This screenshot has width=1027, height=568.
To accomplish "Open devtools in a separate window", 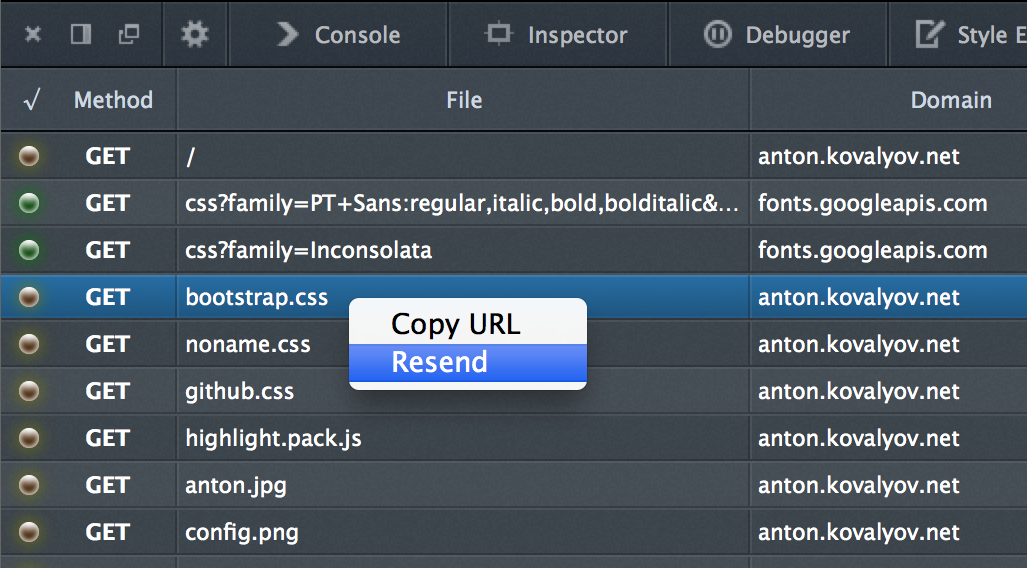I will 128,35.
